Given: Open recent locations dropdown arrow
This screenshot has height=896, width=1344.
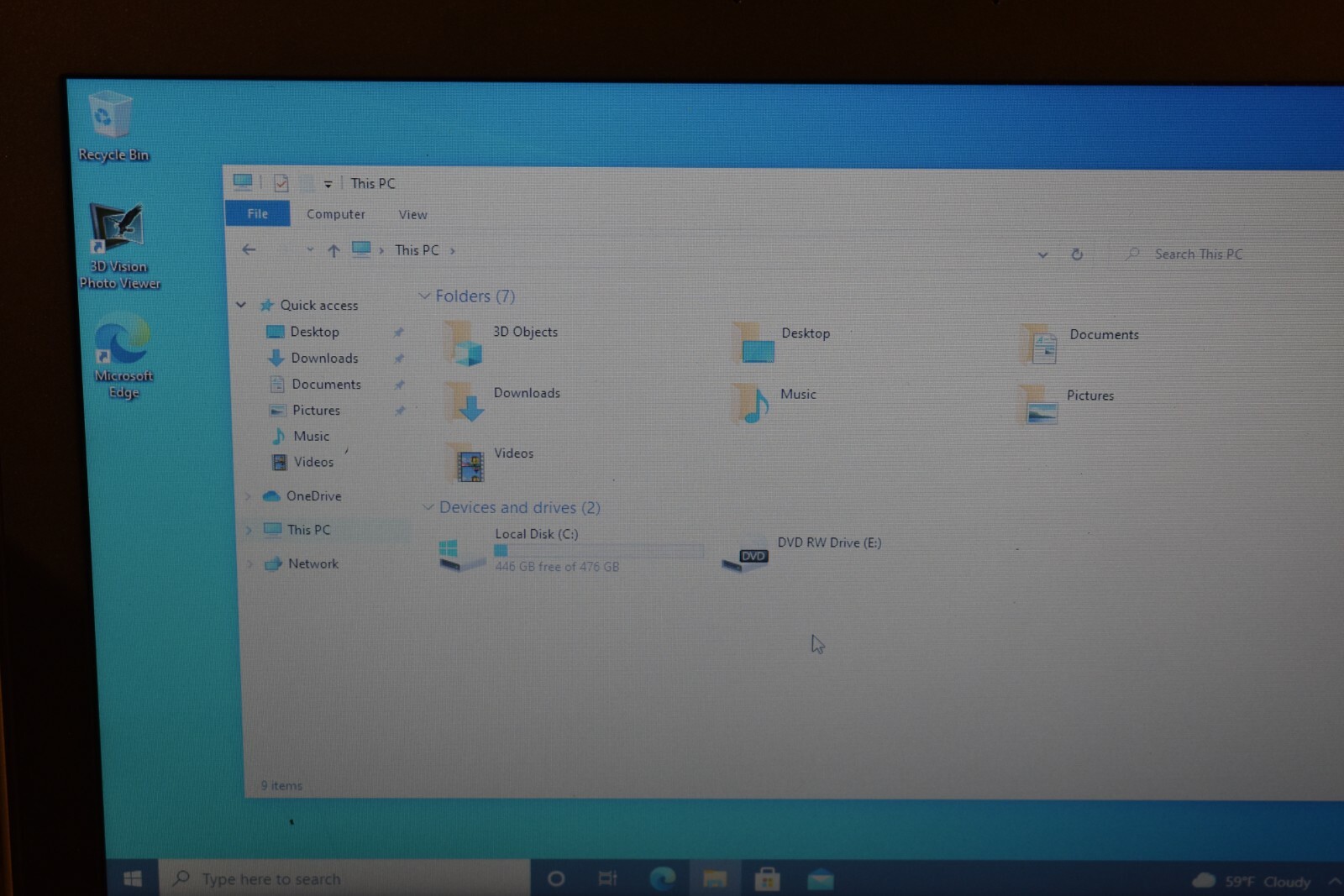Looking at the screenshot, I should (310, 249).
